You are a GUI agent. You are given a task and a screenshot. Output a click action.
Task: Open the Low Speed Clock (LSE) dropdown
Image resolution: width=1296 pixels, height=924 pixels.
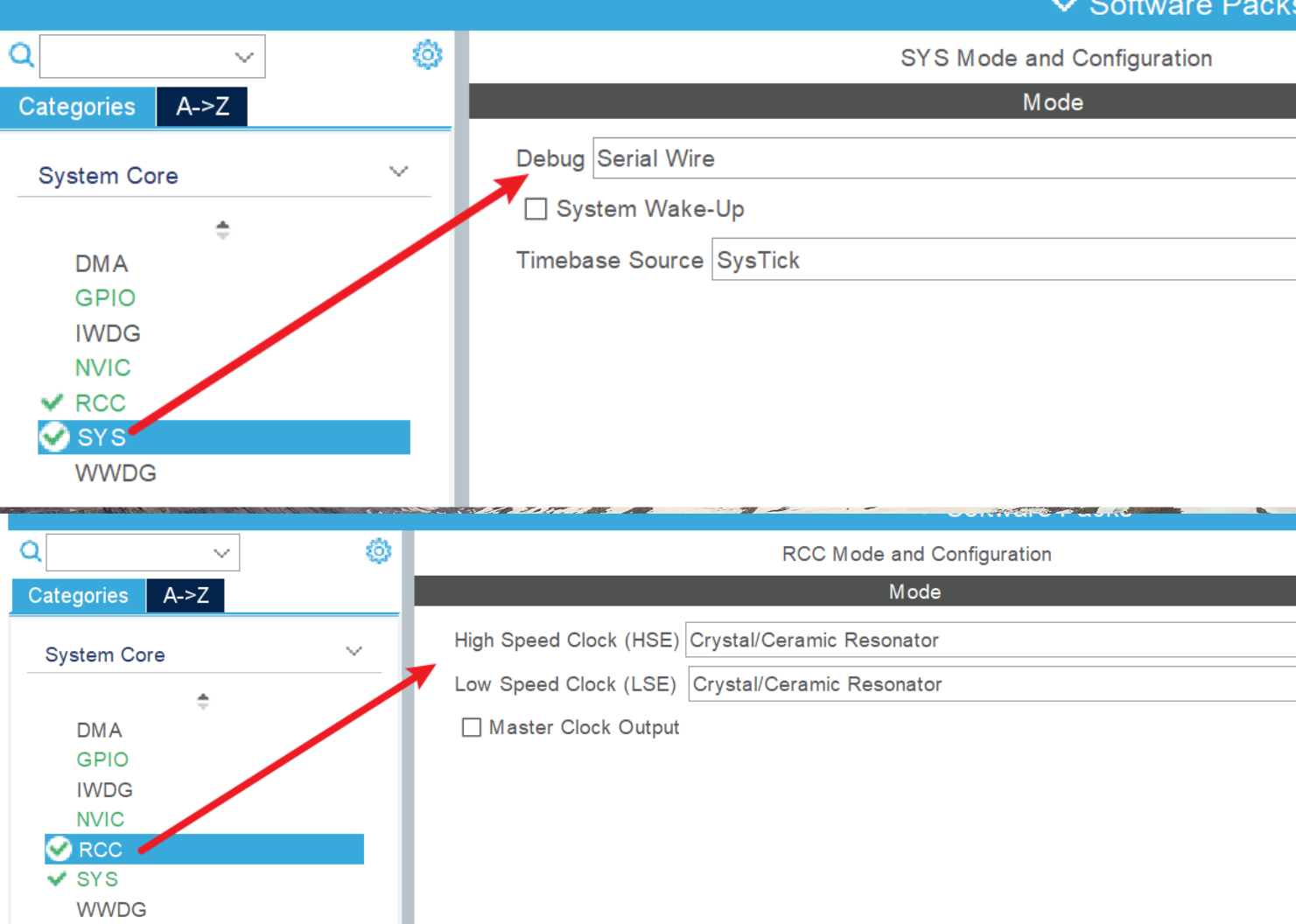[x=992, y=683]
